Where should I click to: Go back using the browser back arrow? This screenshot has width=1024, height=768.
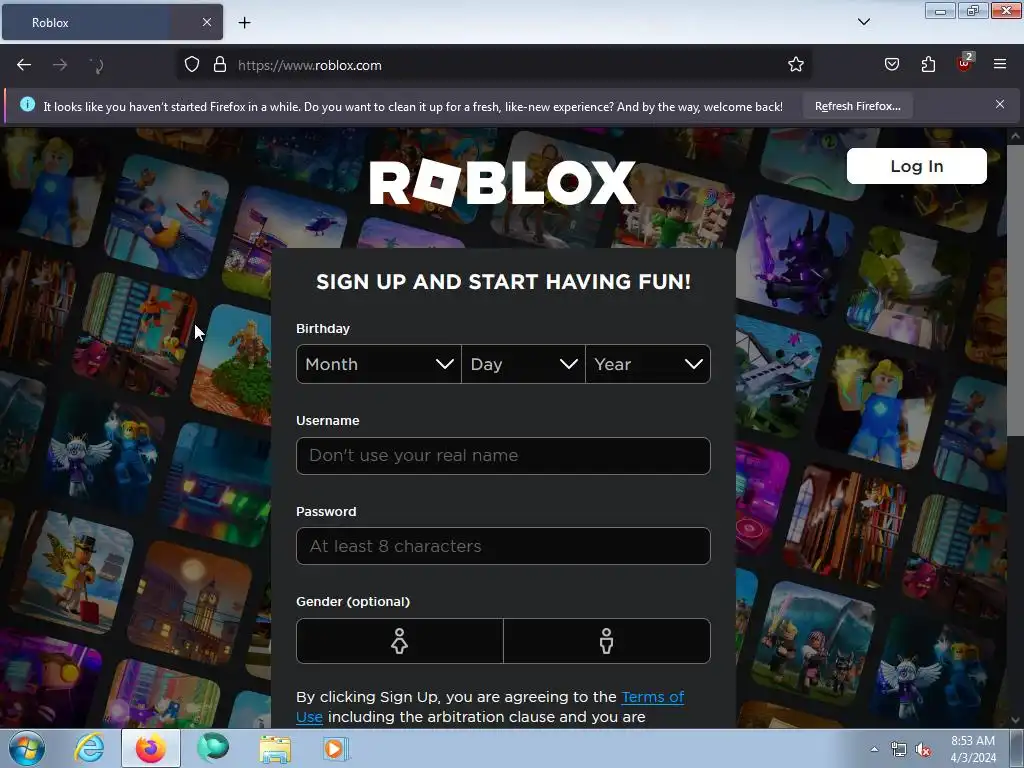point(24,65)
